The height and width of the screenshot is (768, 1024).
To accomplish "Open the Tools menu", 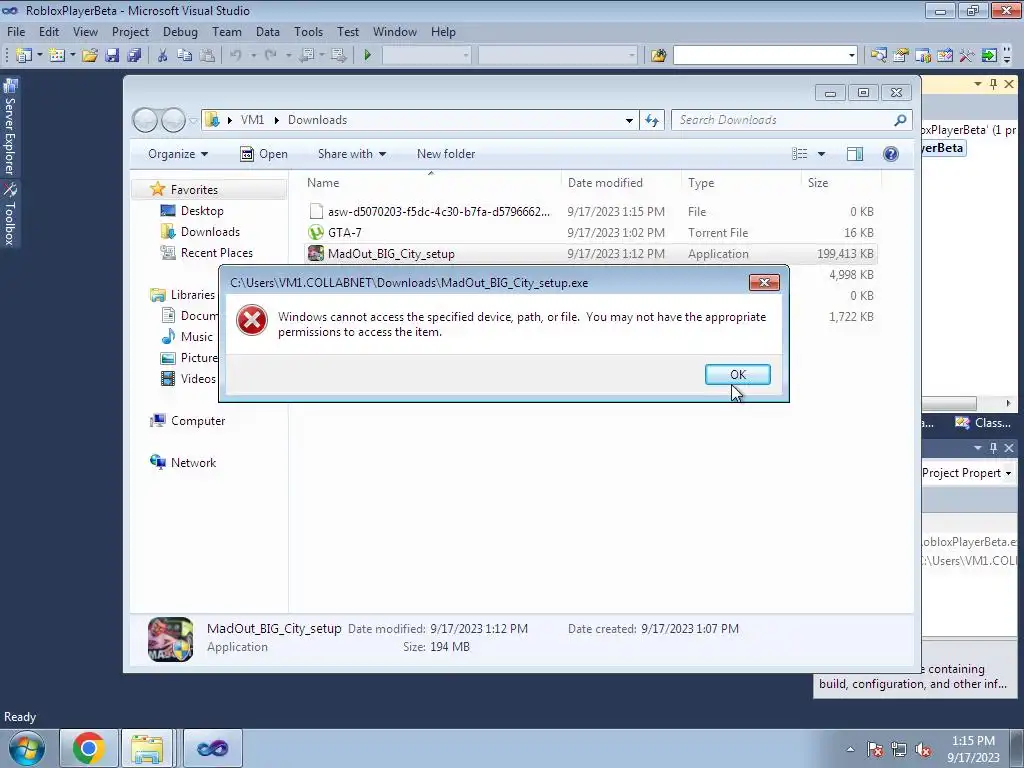I will (x=308, y=31).
